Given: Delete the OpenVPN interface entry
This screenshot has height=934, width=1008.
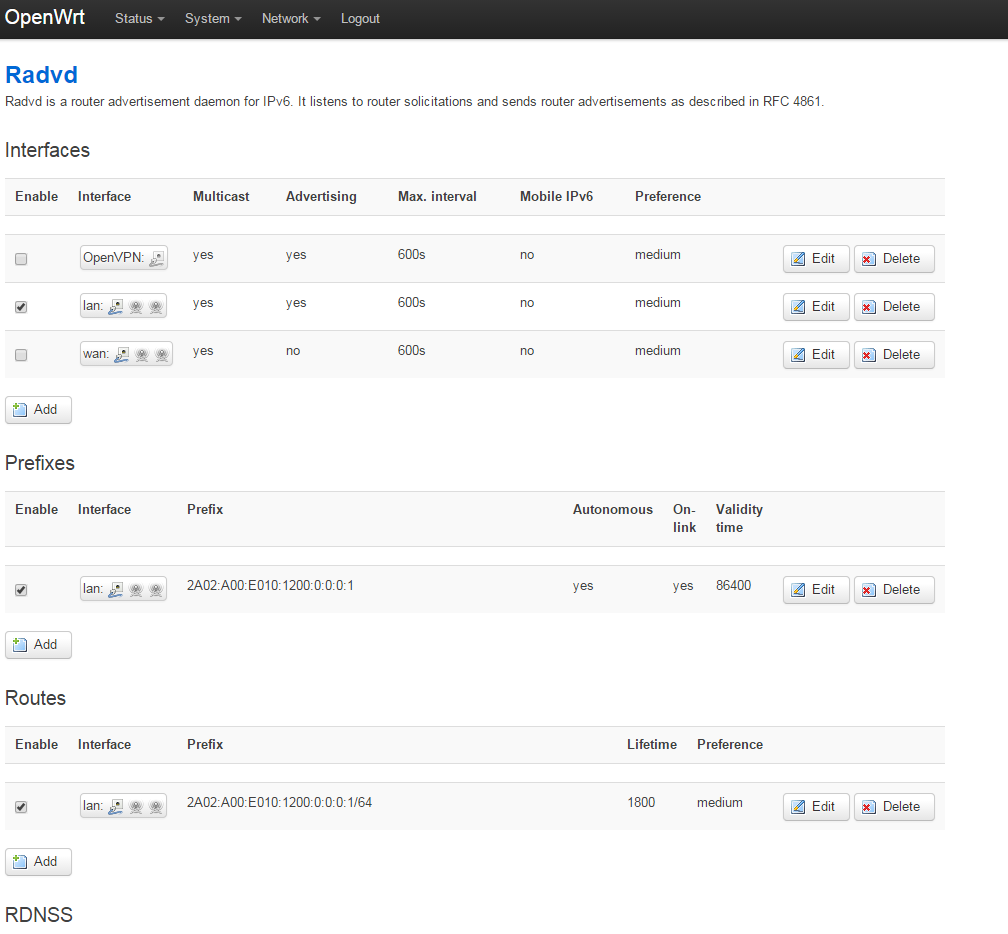Looking at the screenshot, I should 893,258.
